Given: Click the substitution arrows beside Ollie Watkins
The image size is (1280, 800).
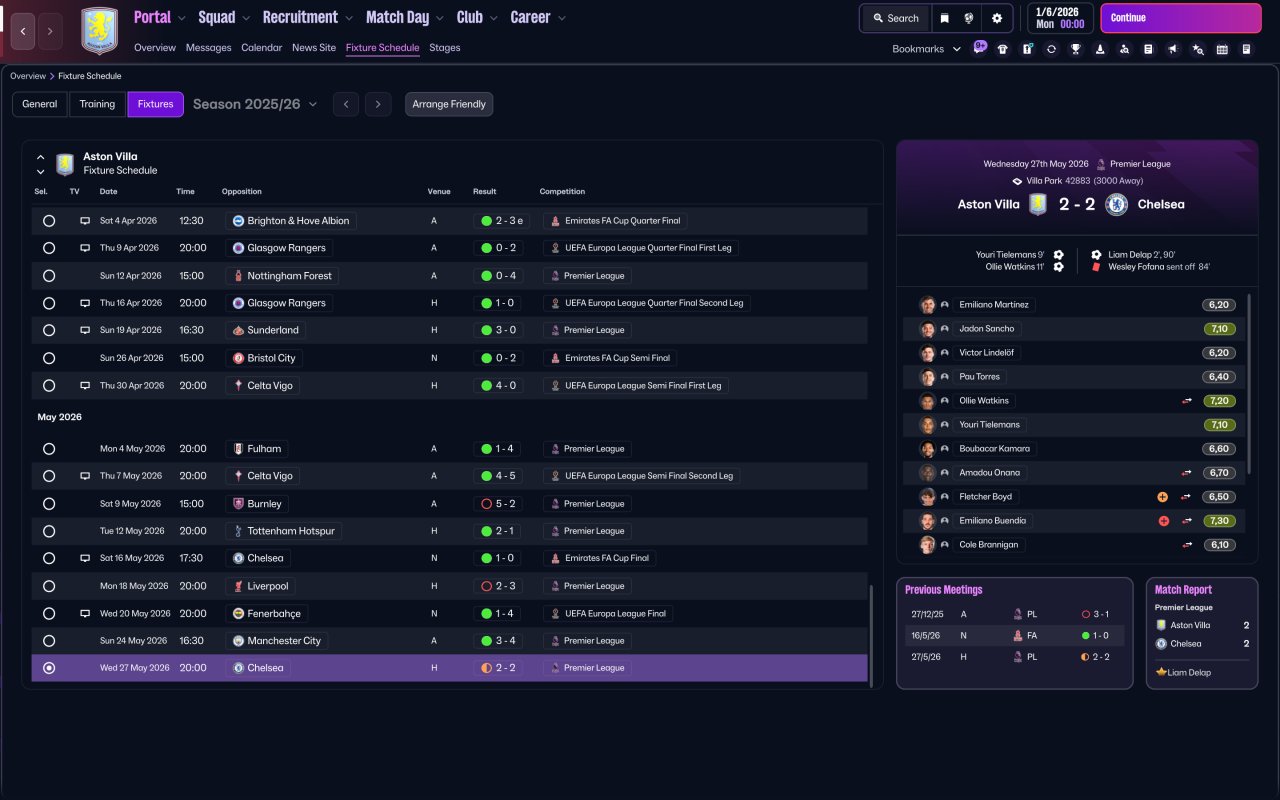Looking at the screenshot, I should [1187, 401].
